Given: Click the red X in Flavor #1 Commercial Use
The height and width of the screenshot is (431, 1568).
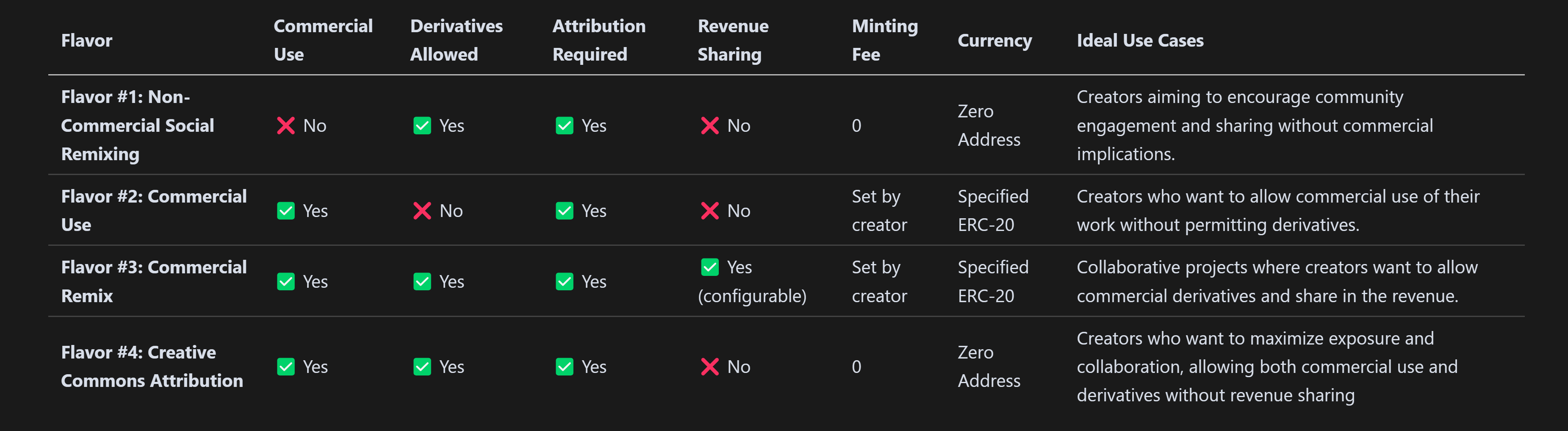Looking at the screenshot, I should 285,125.
